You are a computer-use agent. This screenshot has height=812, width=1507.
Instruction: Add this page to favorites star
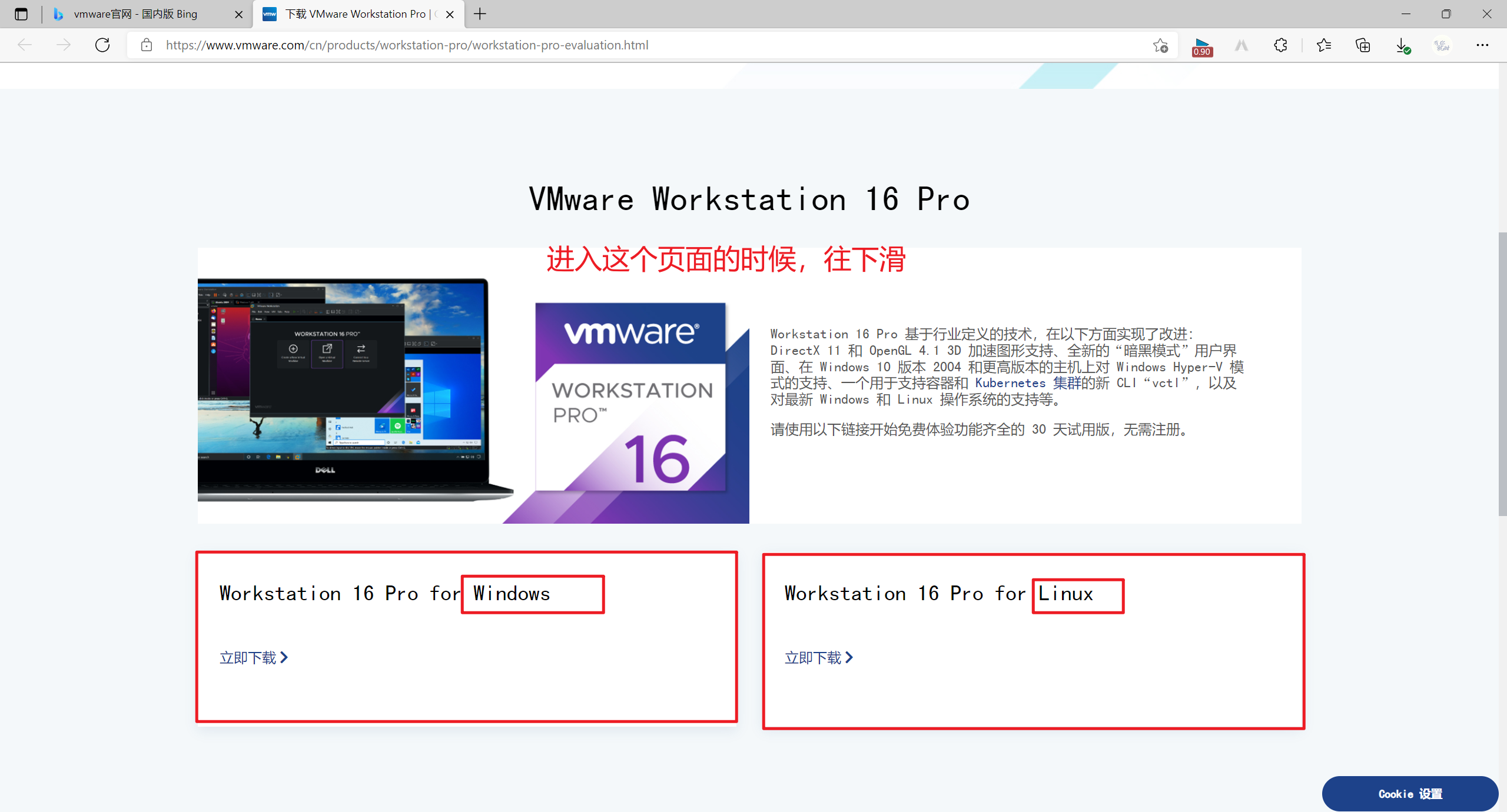(1160, 45)
